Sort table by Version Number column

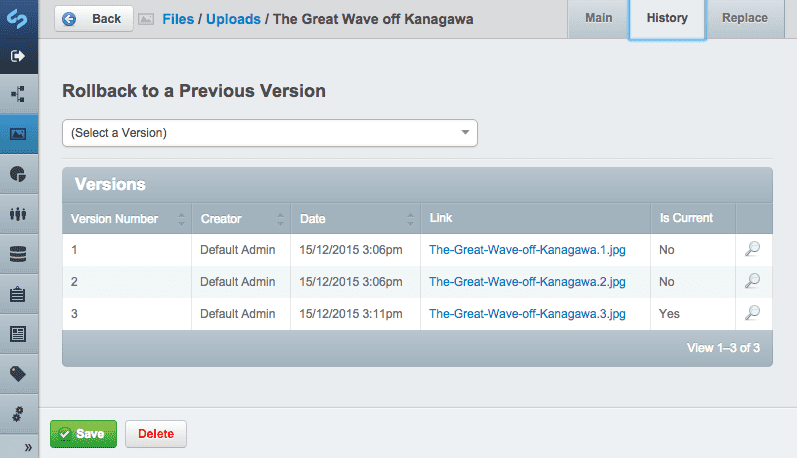tap(127, 219)
